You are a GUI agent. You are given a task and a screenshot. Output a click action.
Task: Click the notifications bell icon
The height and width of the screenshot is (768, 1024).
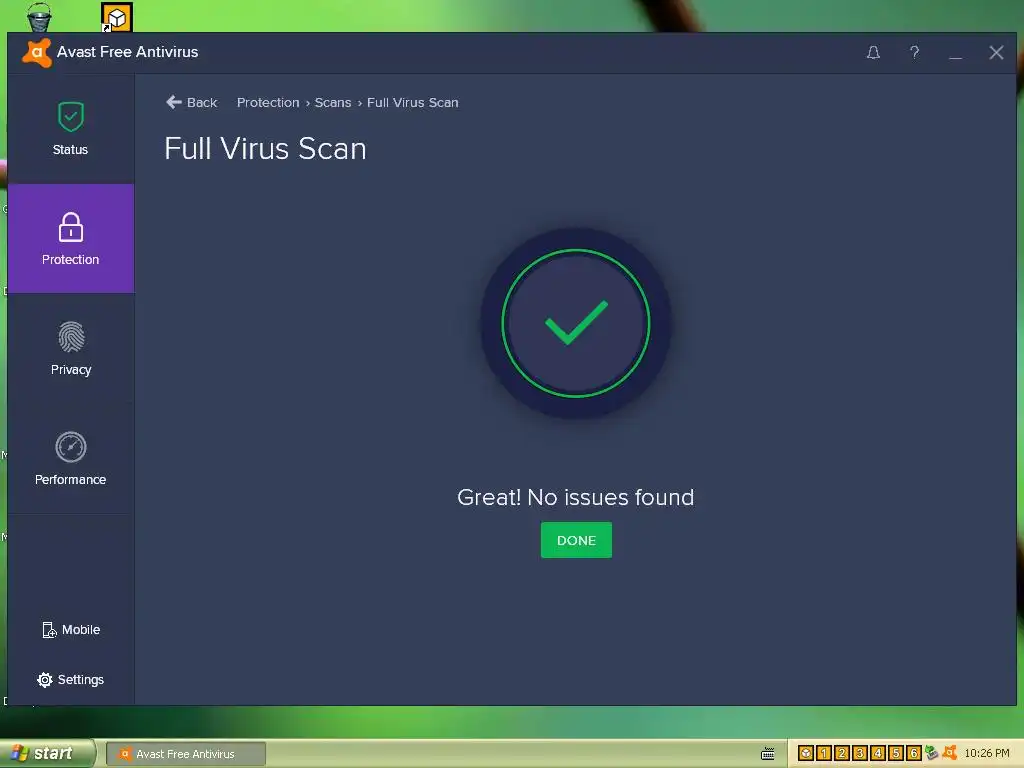click(x=873, y=52)
